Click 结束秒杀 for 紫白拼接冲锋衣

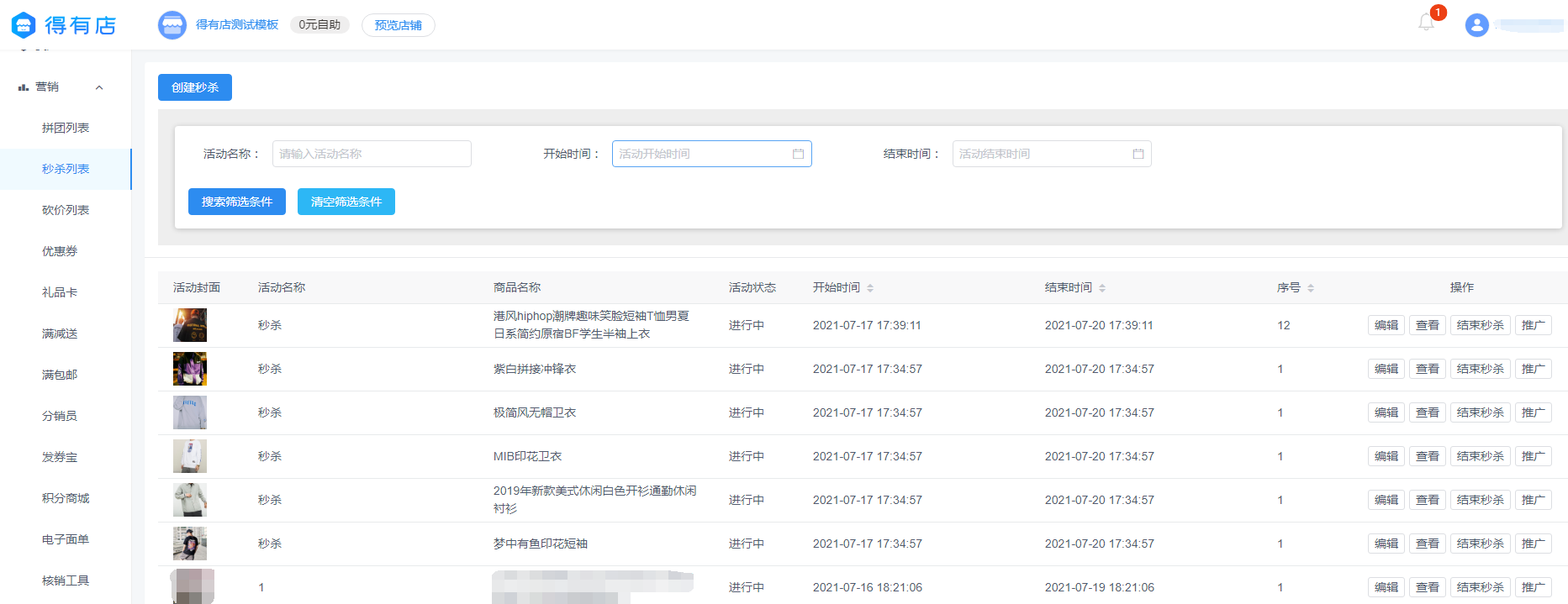1480,369
